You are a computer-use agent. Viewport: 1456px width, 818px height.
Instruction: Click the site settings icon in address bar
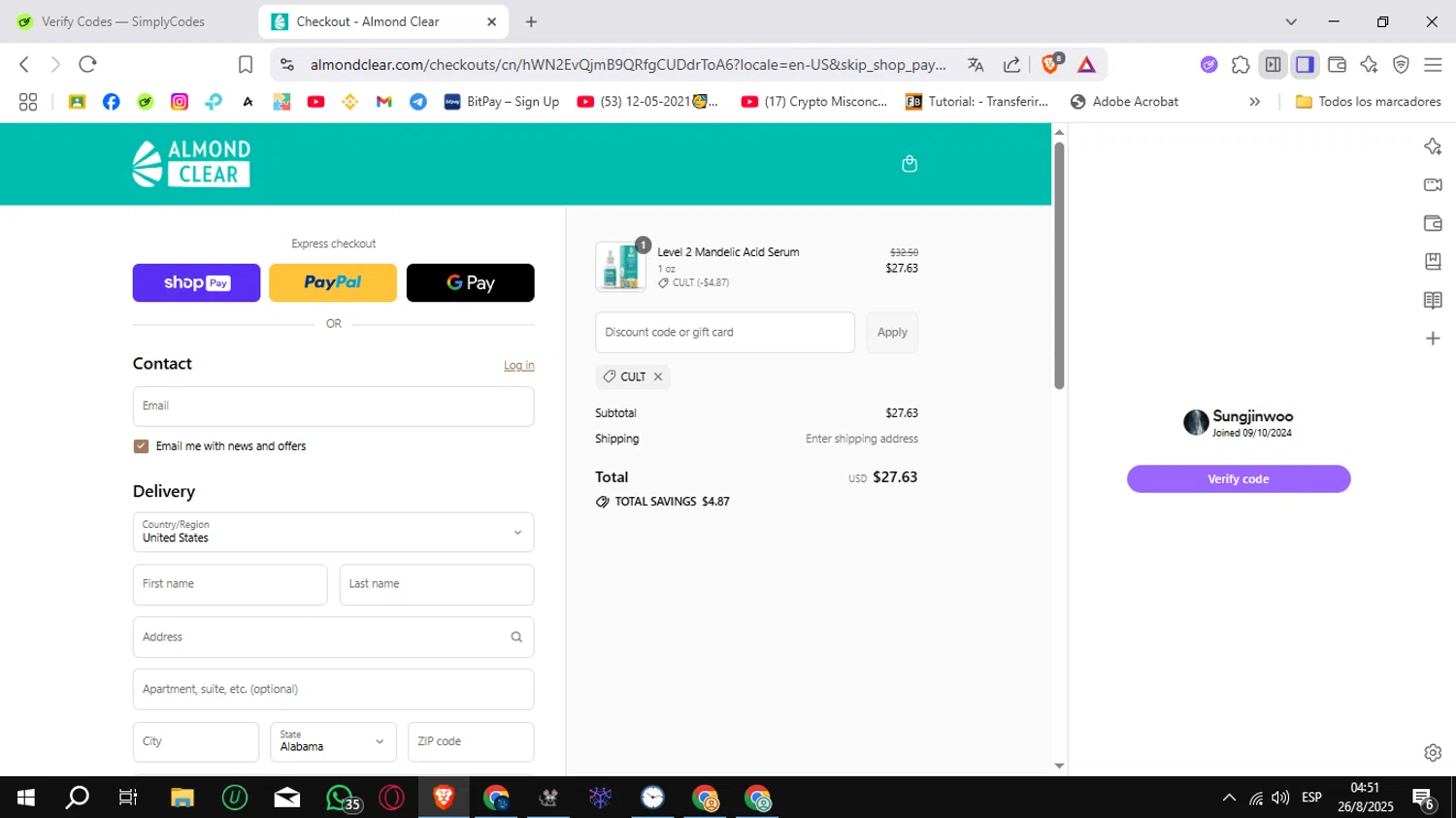(286, 65)
